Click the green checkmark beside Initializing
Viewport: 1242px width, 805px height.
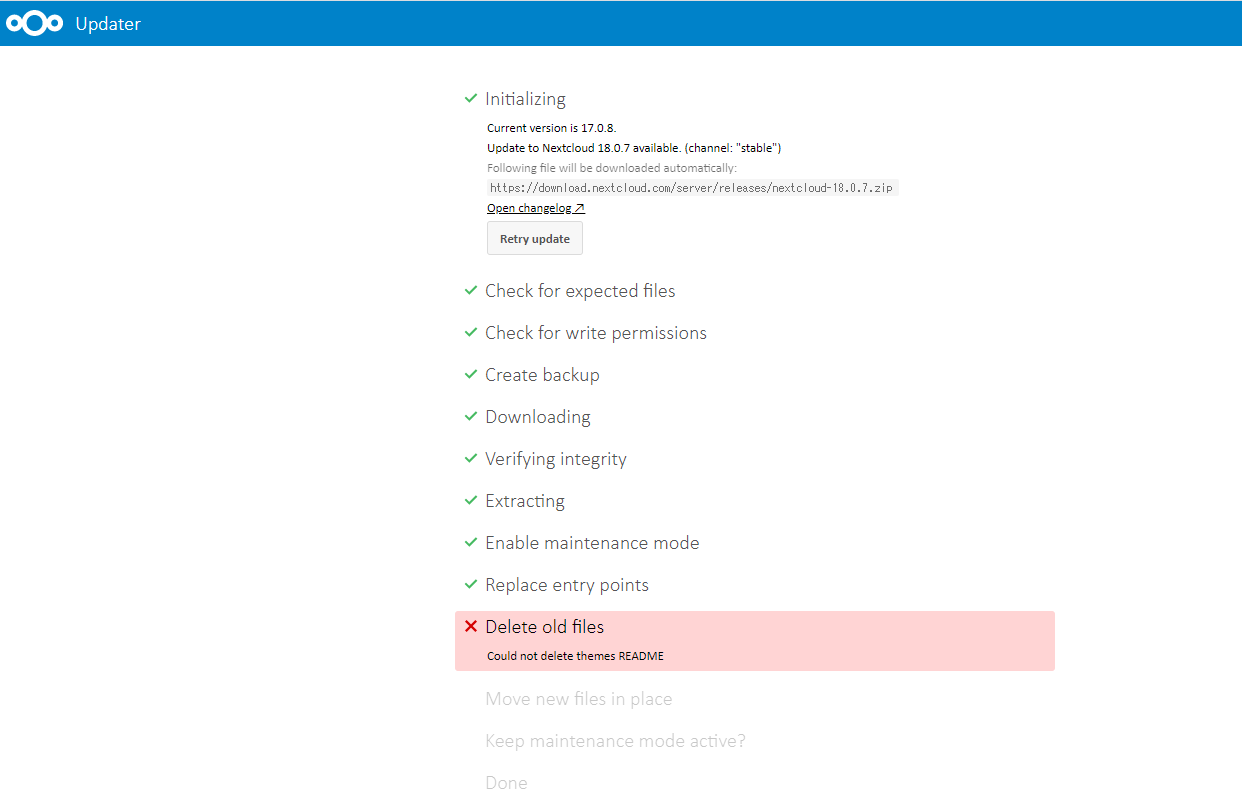tap(471, 99)
